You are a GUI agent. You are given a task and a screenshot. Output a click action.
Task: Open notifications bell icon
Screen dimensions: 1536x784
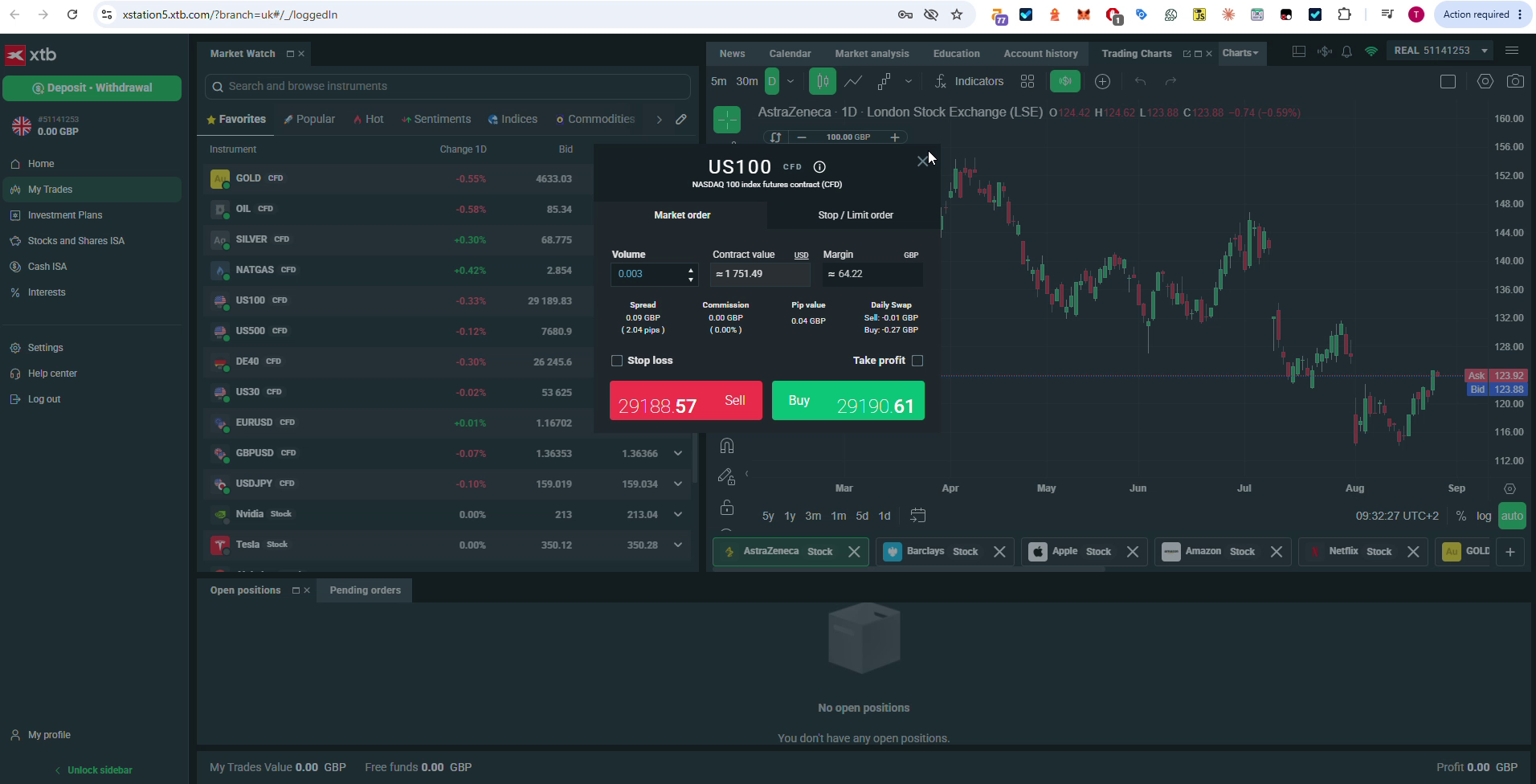pos(1347,51)
